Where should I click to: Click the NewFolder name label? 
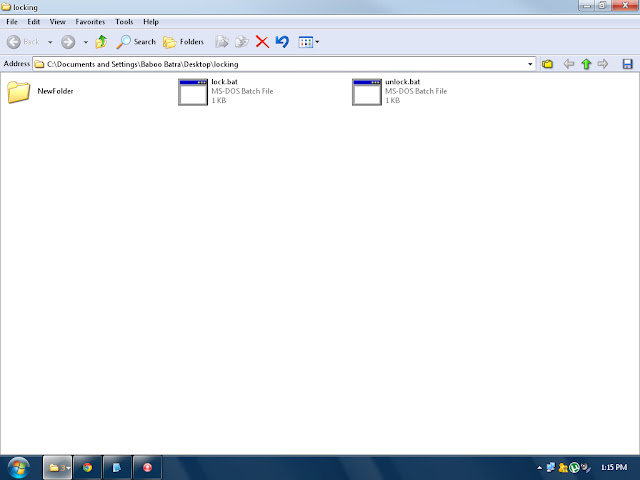coord(55,91)
